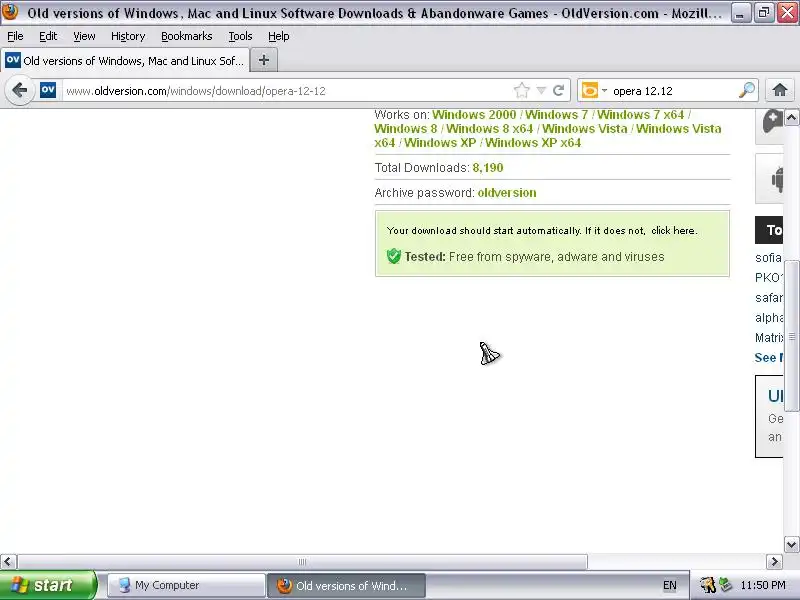The width and height of the screenshot is (800, 600).
Task: Click the first system tray icon
Action: 708,585
